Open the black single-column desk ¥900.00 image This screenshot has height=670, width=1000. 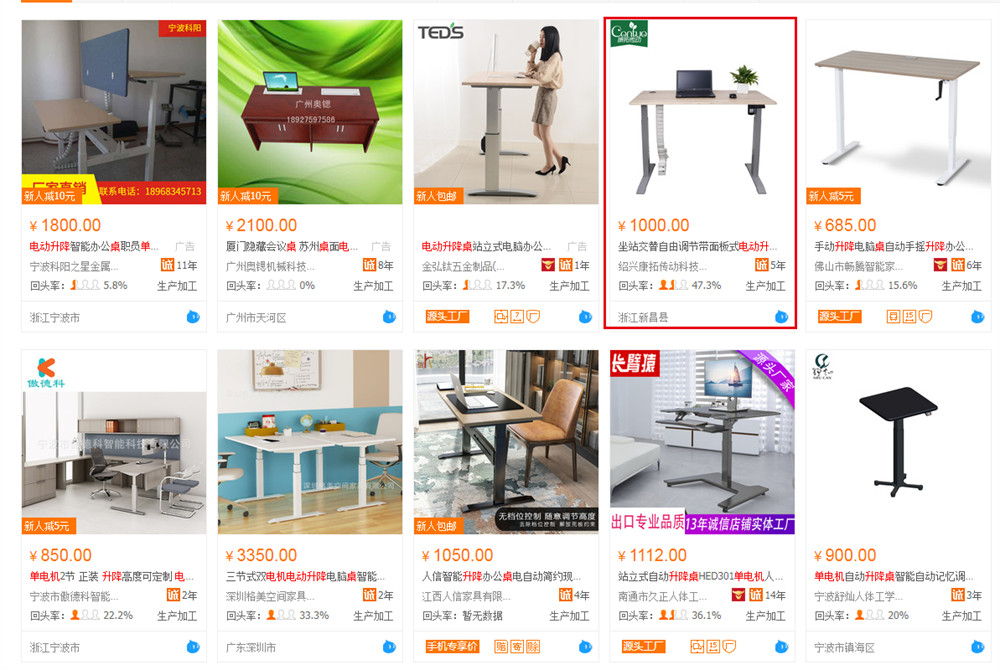[898, 442]
